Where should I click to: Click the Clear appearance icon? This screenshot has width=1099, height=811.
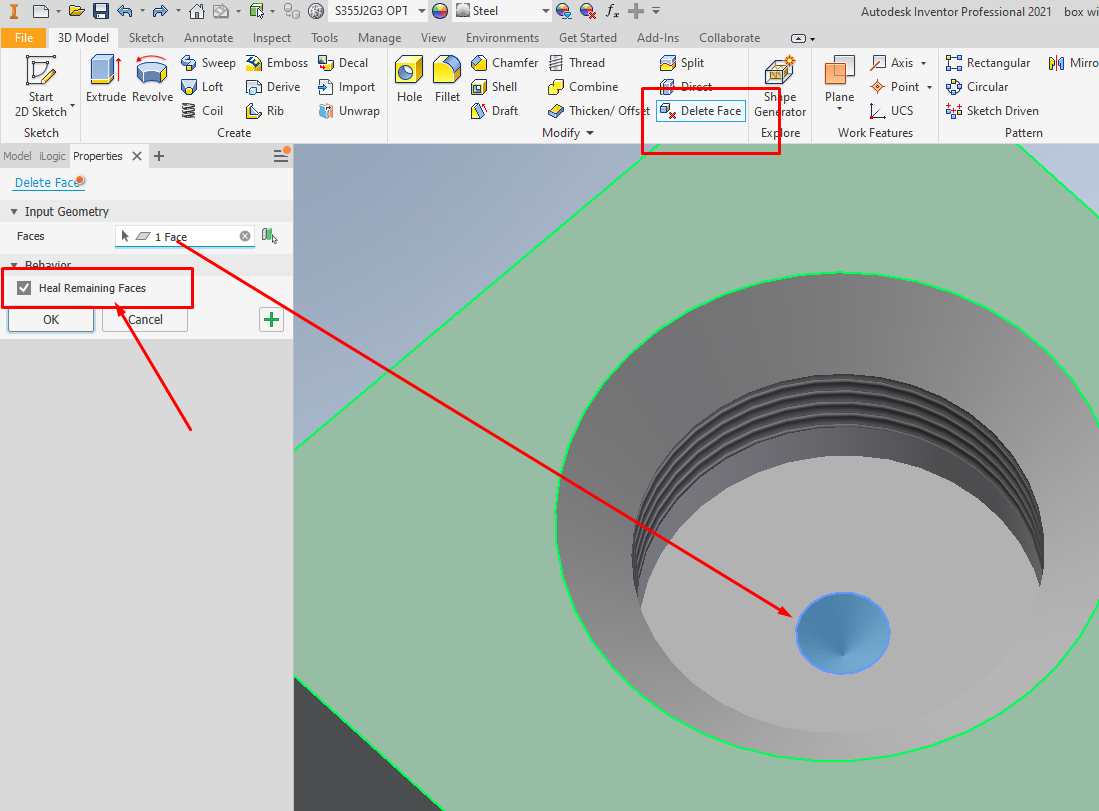click(587, 11)
